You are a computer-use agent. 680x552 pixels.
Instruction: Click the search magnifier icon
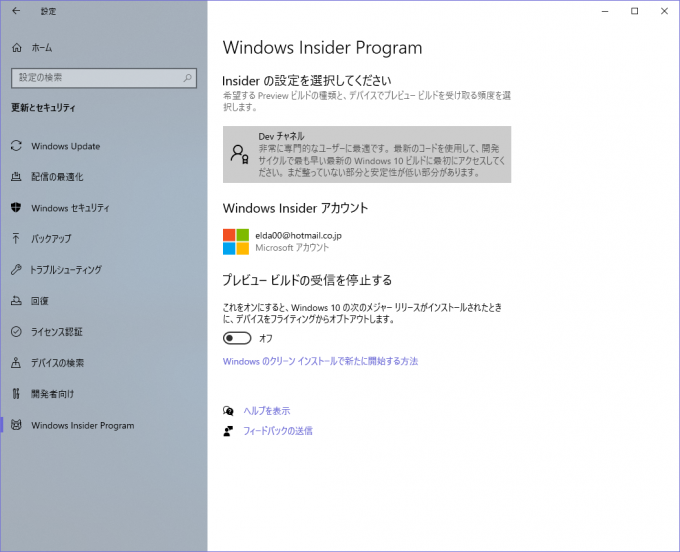pyautogui.click(x=187, y=78)
